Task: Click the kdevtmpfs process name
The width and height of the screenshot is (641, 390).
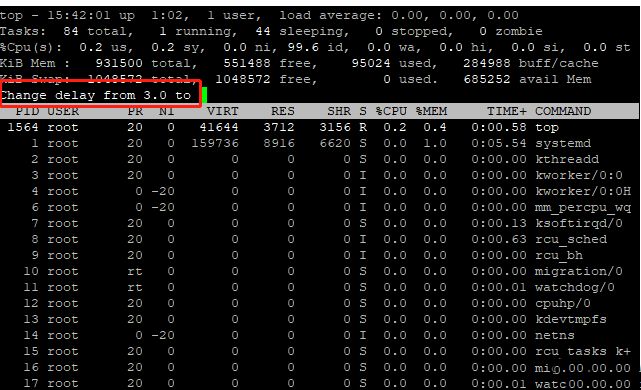Action: [571, 319]
